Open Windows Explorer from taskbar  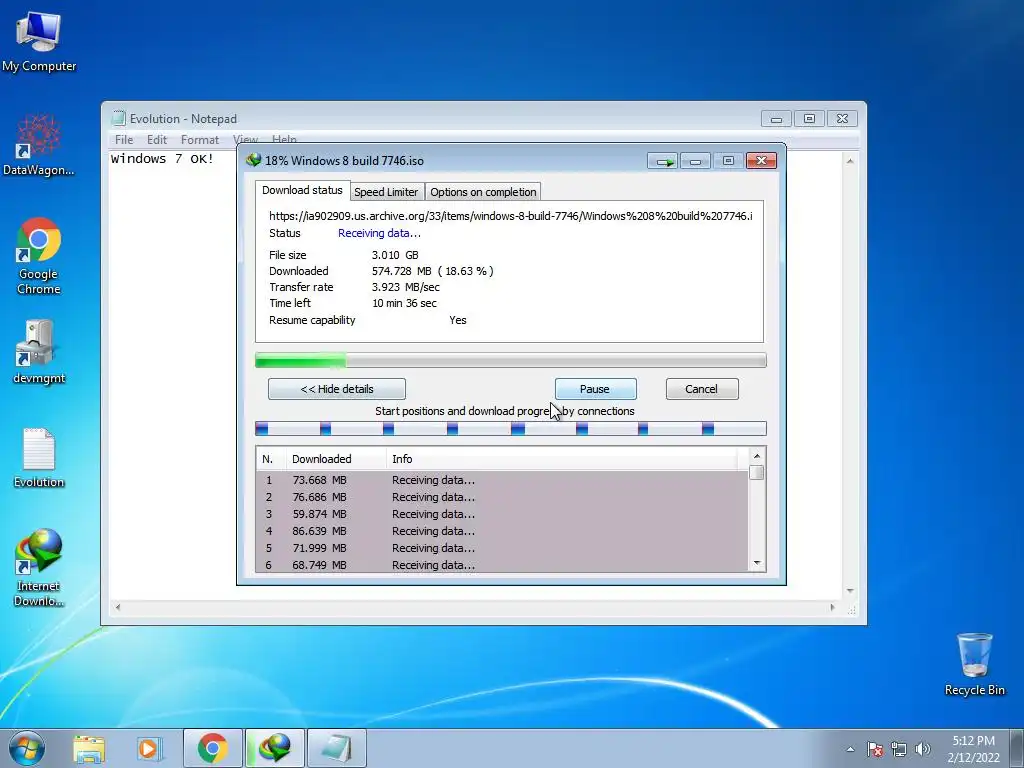pyautogui.click(x=89, y=748)
